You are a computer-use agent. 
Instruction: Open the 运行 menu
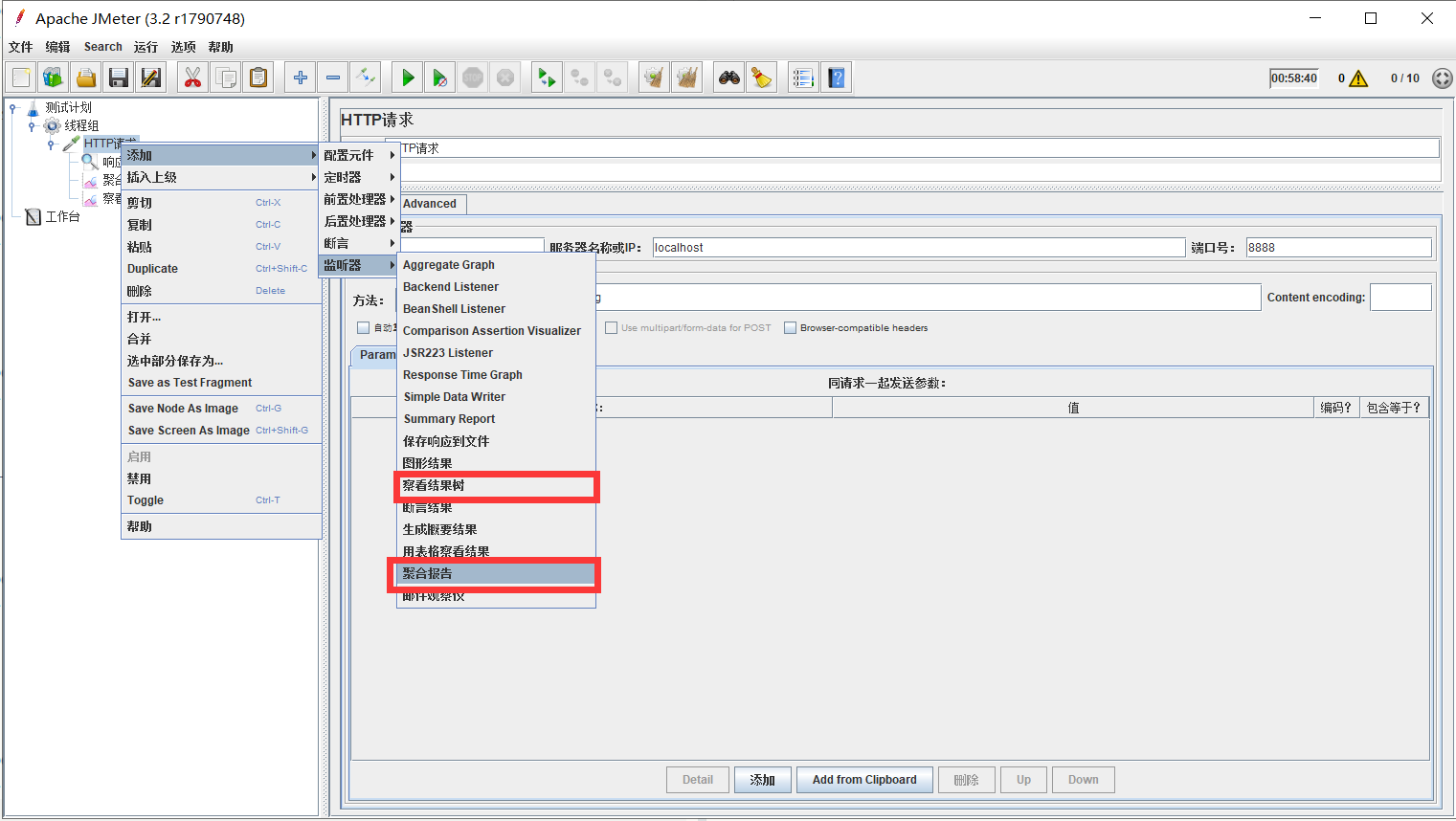pyautogui.click(x=146, y=47)
